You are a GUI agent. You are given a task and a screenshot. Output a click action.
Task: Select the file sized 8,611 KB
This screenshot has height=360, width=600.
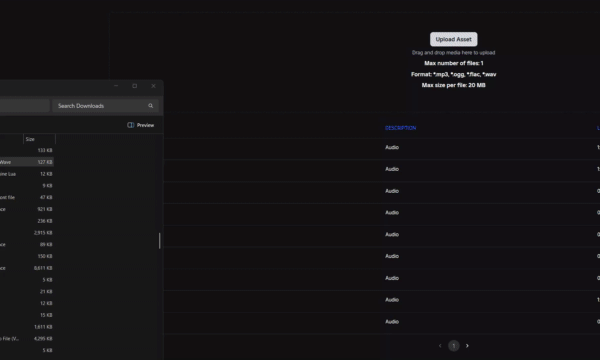pos(27,268)
